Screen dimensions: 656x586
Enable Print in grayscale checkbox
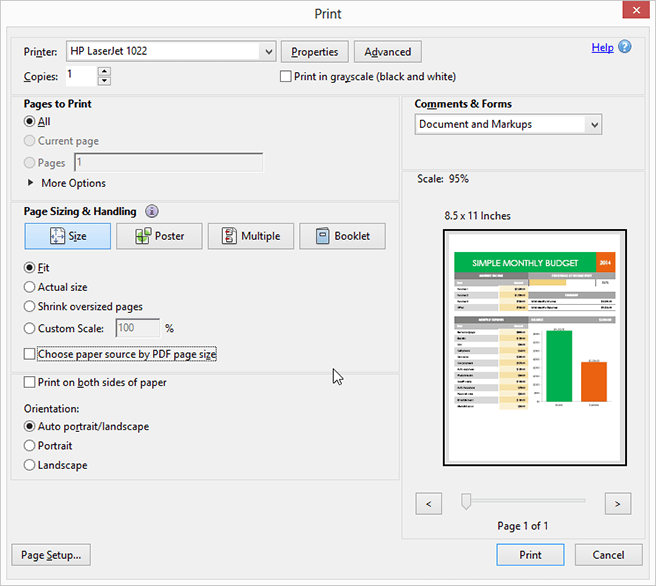(286, 76)
